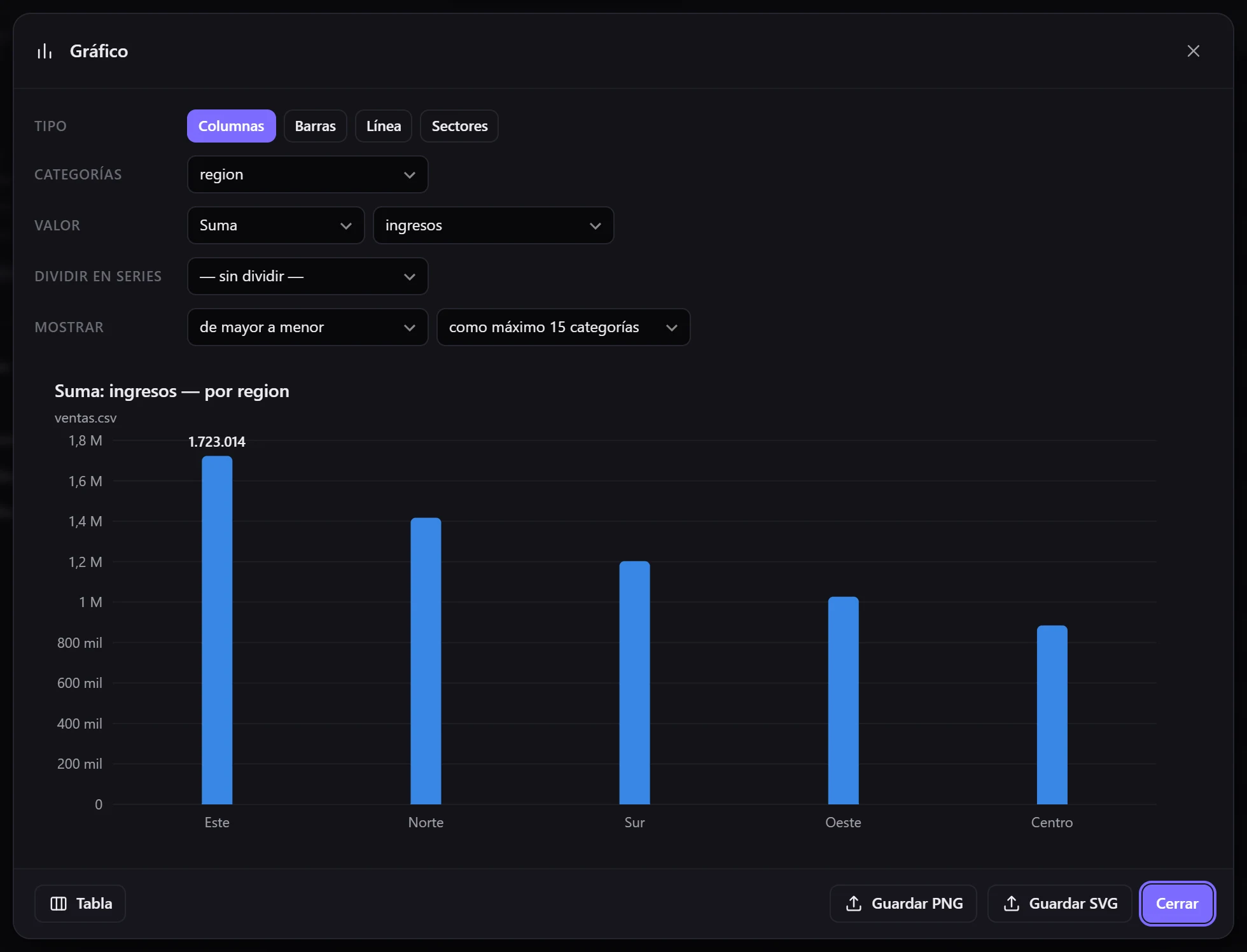
Task: Open the Categorías dropdown showing region
Action: [307, 174]
